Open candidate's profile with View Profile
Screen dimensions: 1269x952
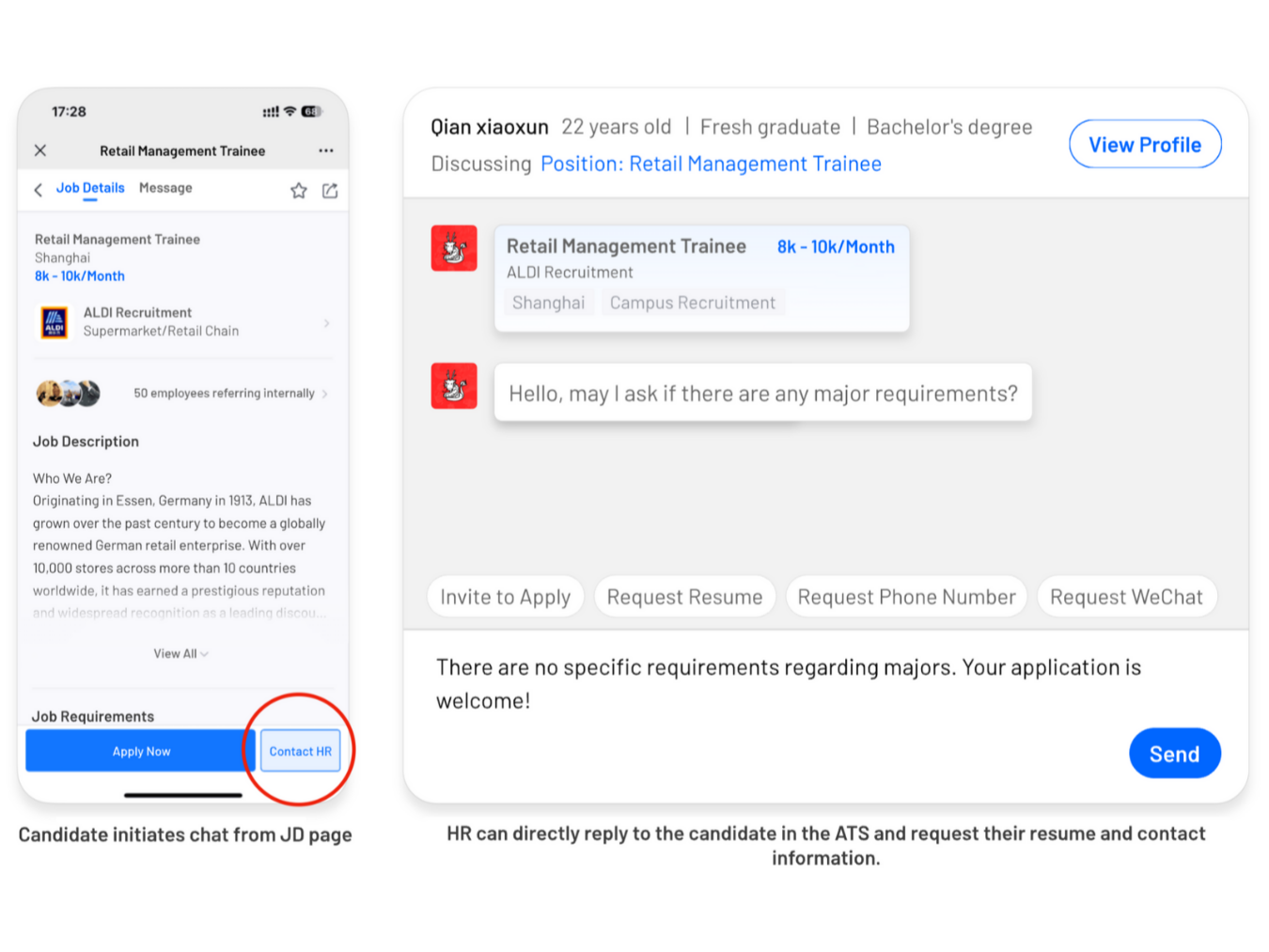(1144, 145)
